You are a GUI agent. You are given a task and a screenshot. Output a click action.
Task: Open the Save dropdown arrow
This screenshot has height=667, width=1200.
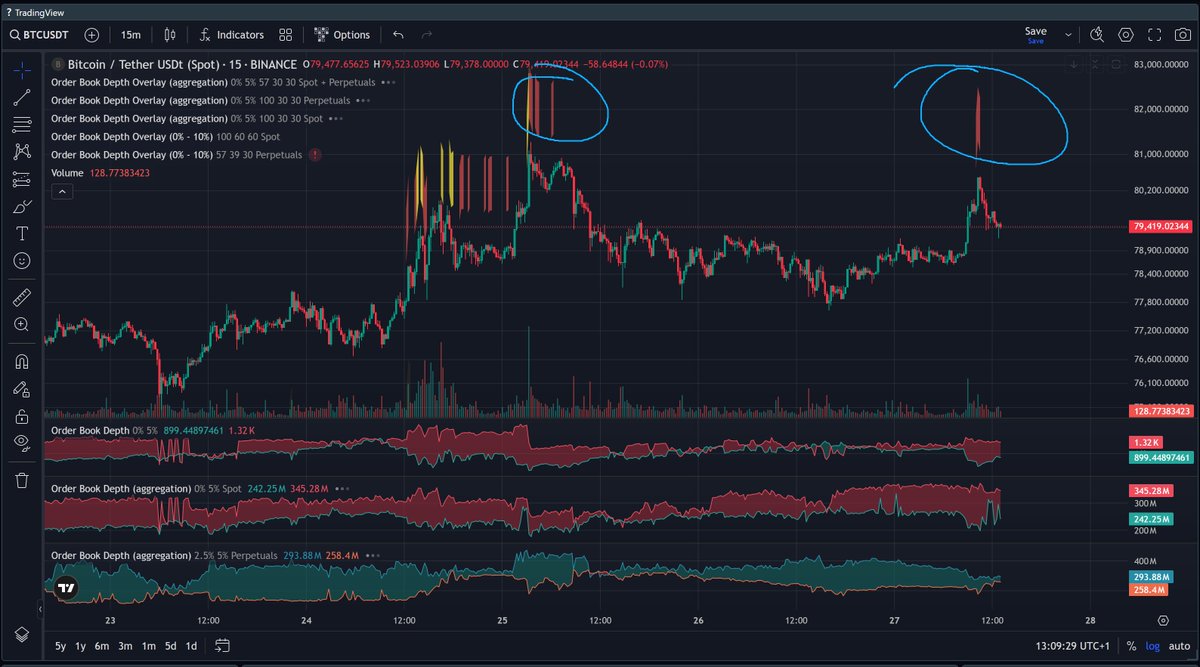1069,34
